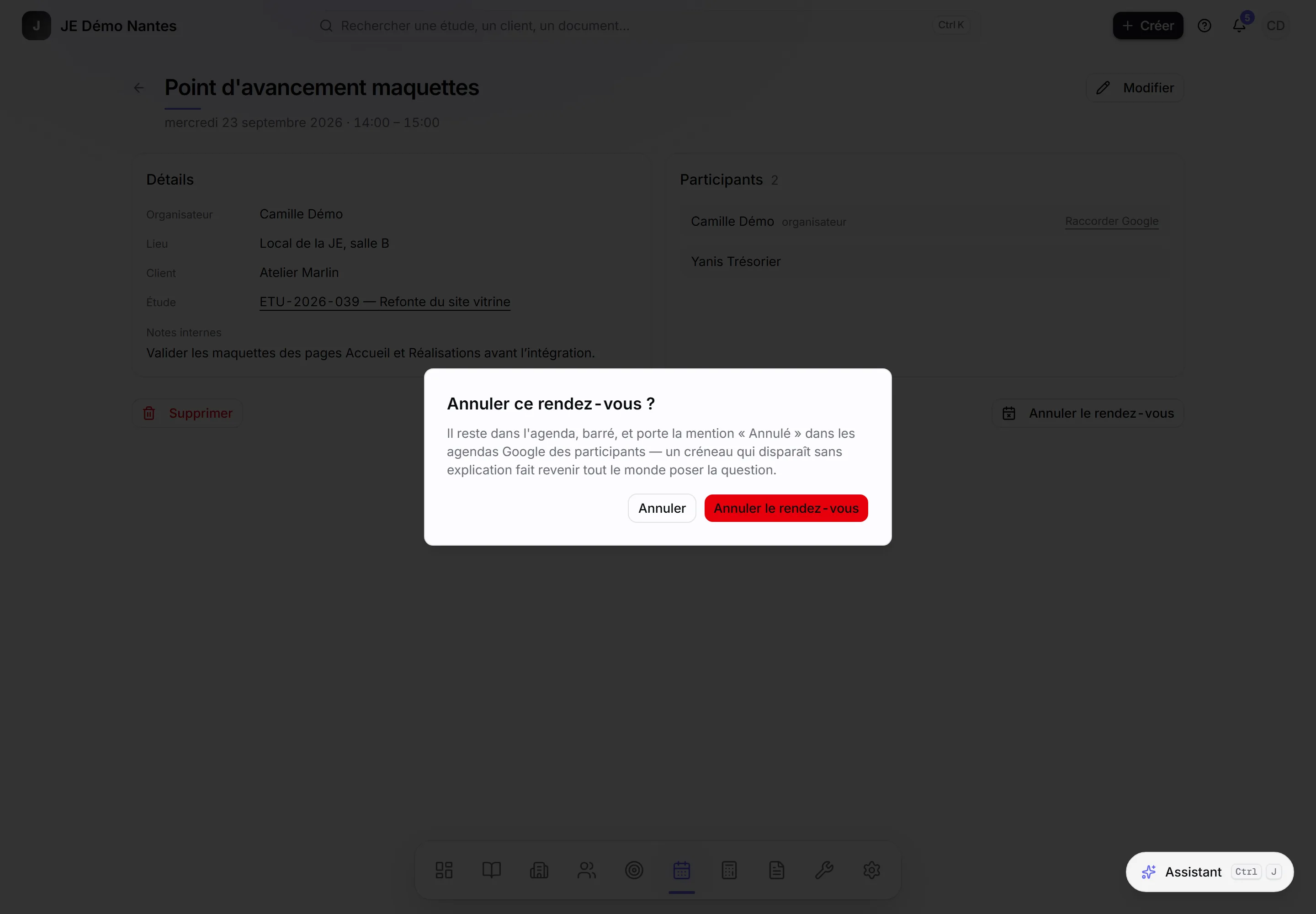Screen dimensions: 1316x914
Task: Open notifications bell with badge 5
Action: (1239, 26)
